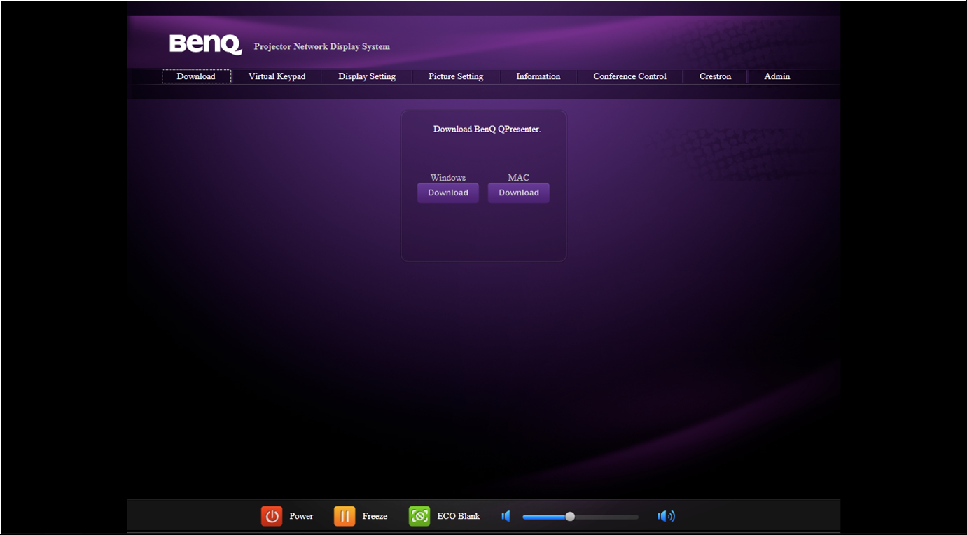Open the Crestron tab
Screen dimensions: 967x535
pos(715,76)
